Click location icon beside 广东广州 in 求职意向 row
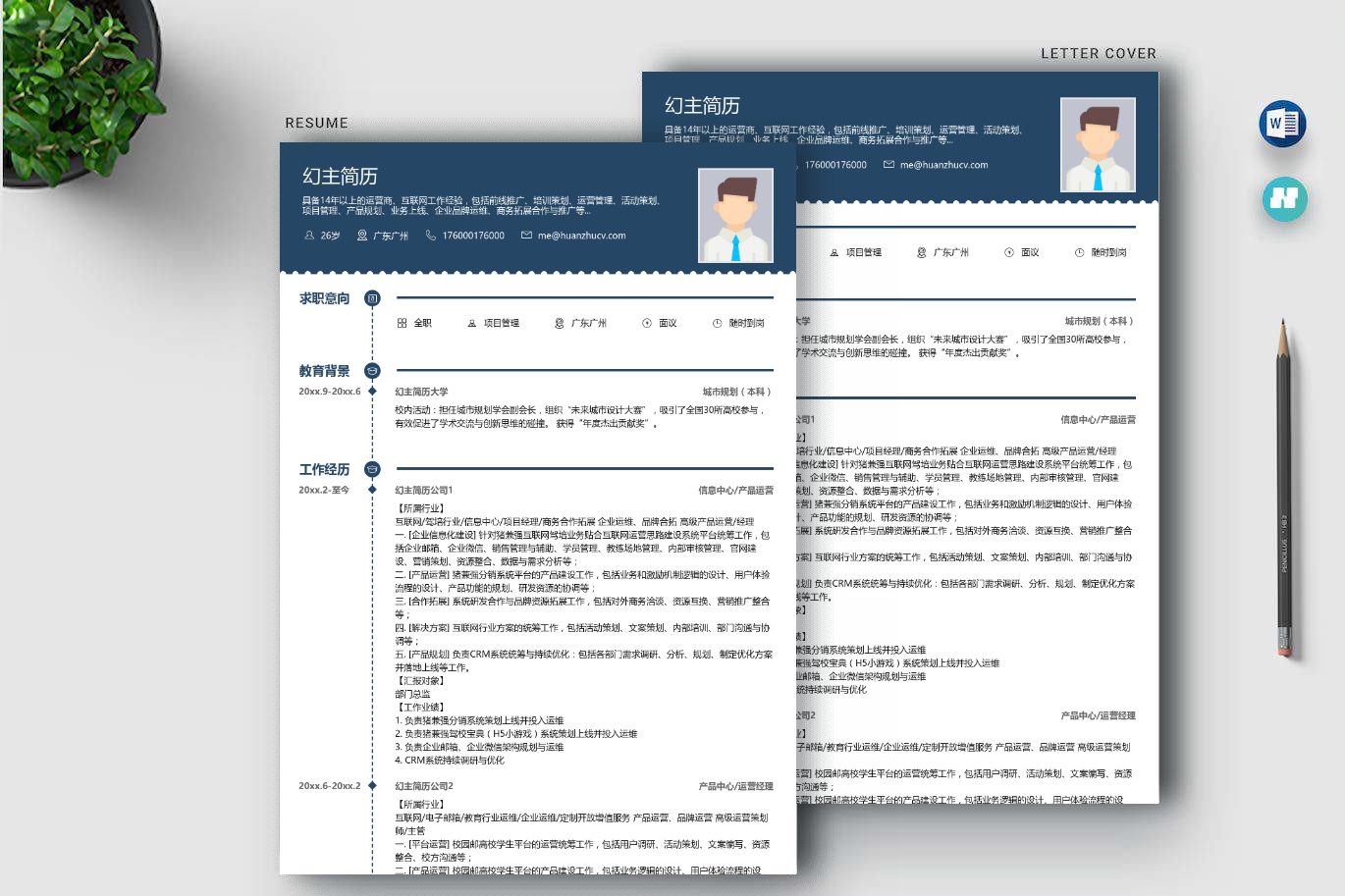The height and width of the screenshot is (896, 1345). (x=560, y=323)
